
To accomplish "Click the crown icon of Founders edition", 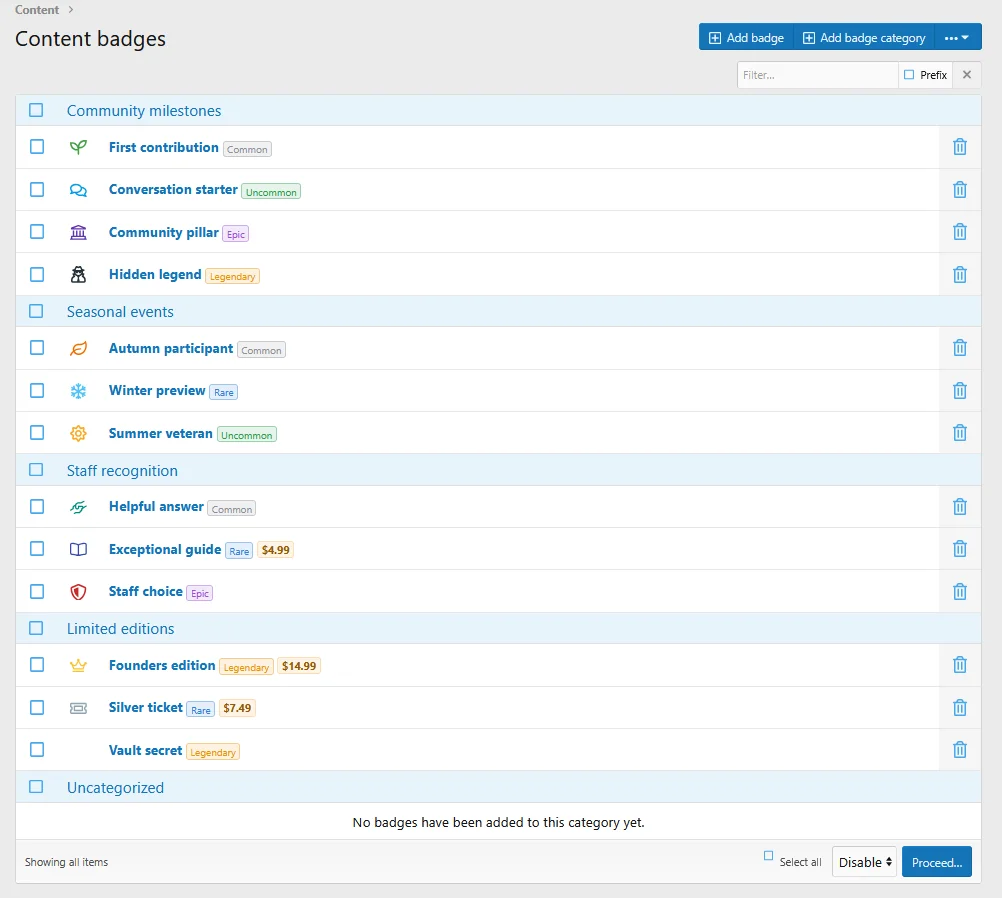I will [78, 665].
